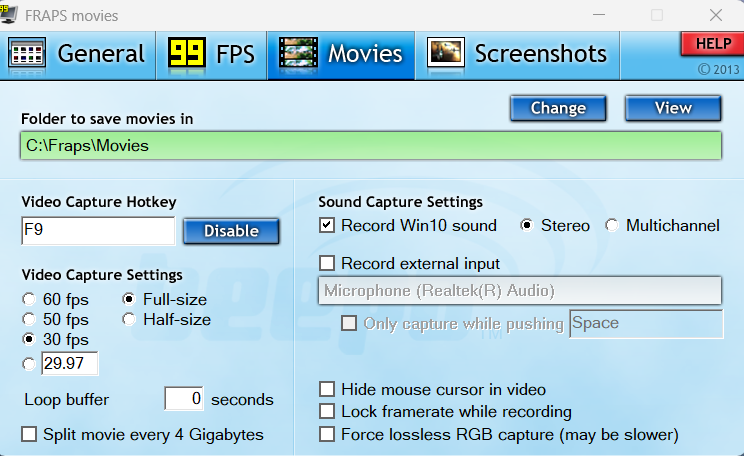Click the FRAPS title bar app icon
Image resolution: width=744 pixels, height=456 pixels.
tap(9, 13)
